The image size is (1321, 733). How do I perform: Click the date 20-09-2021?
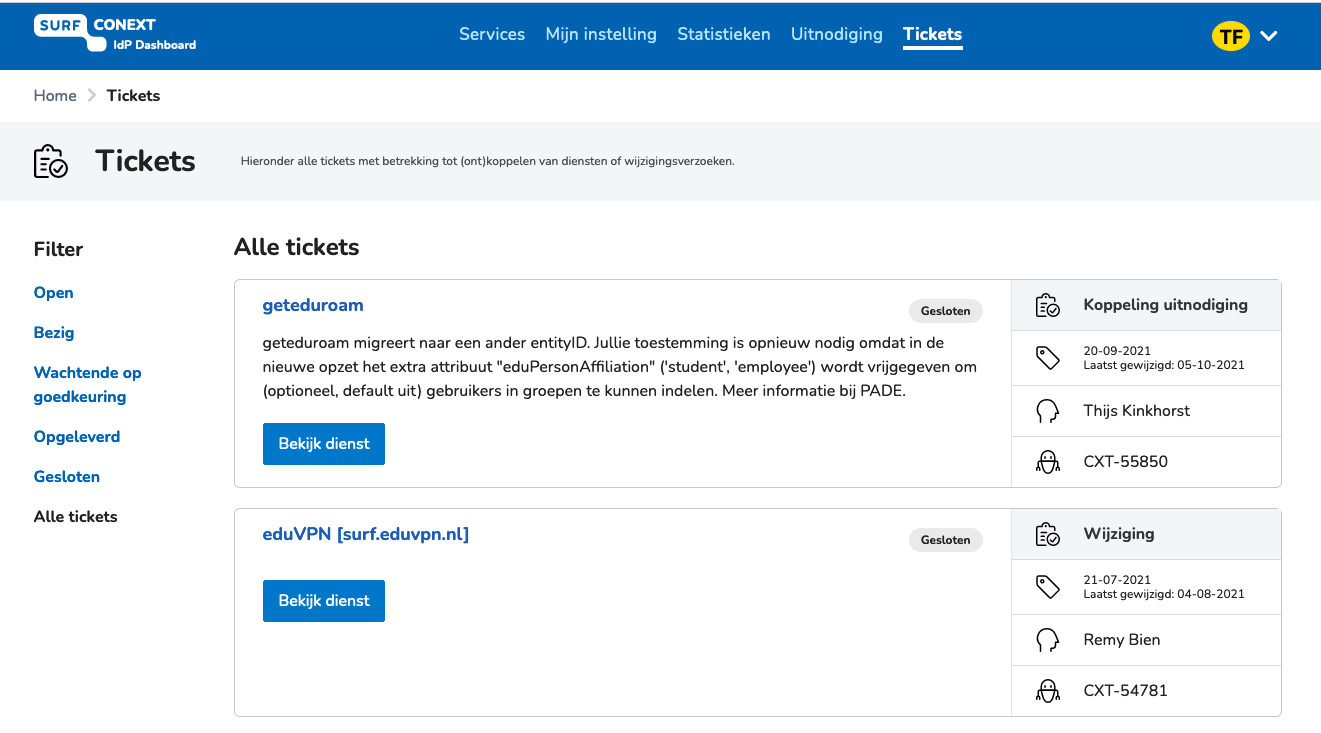coord(1117,351)
